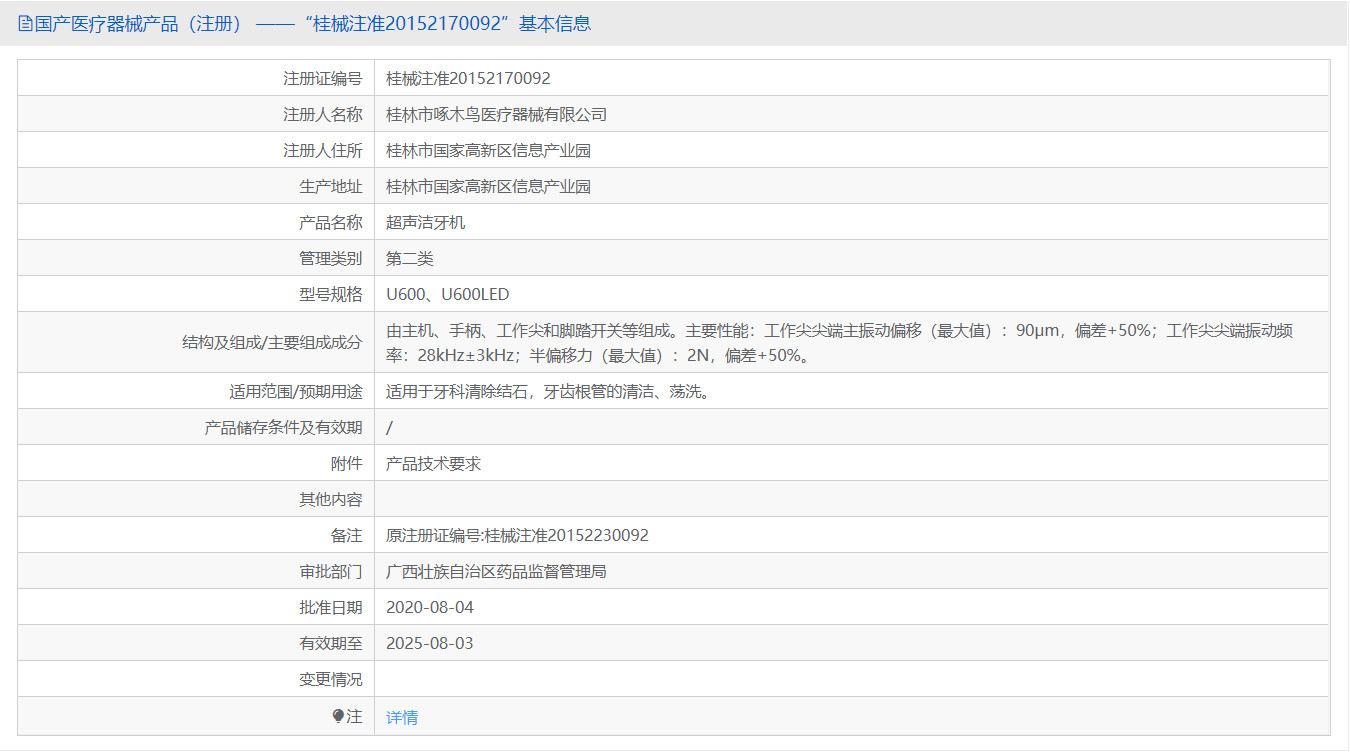Click the 批准日期 label
1350x754 pixels.
(330, 607)
